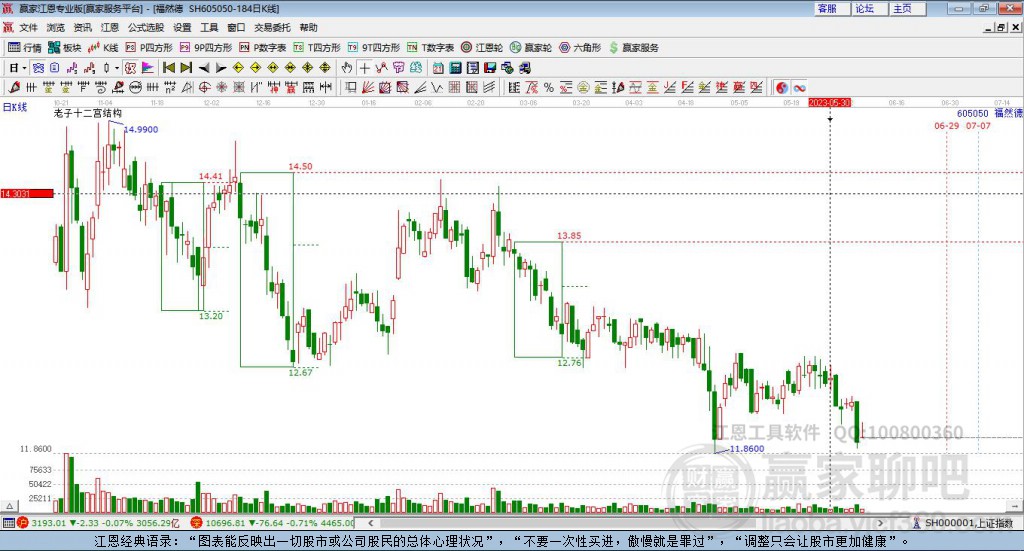Screen dimensions: 1024x551
Task: Open the 浏览 menu
Action: click(x=56, y=27)
